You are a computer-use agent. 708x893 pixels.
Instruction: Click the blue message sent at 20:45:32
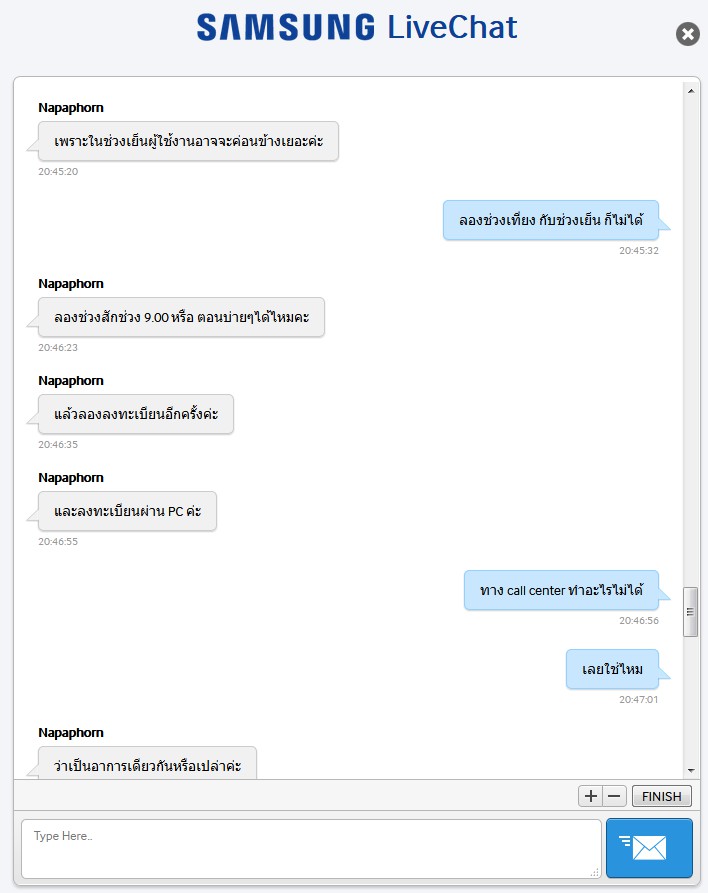[x=551, y=220]
